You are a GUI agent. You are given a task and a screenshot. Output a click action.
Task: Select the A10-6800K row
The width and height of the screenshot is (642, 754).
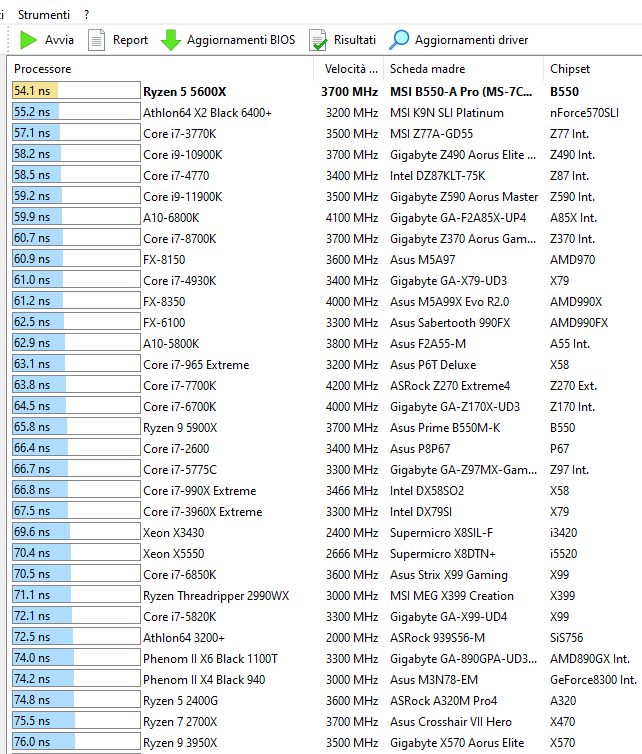coord(326,217)
